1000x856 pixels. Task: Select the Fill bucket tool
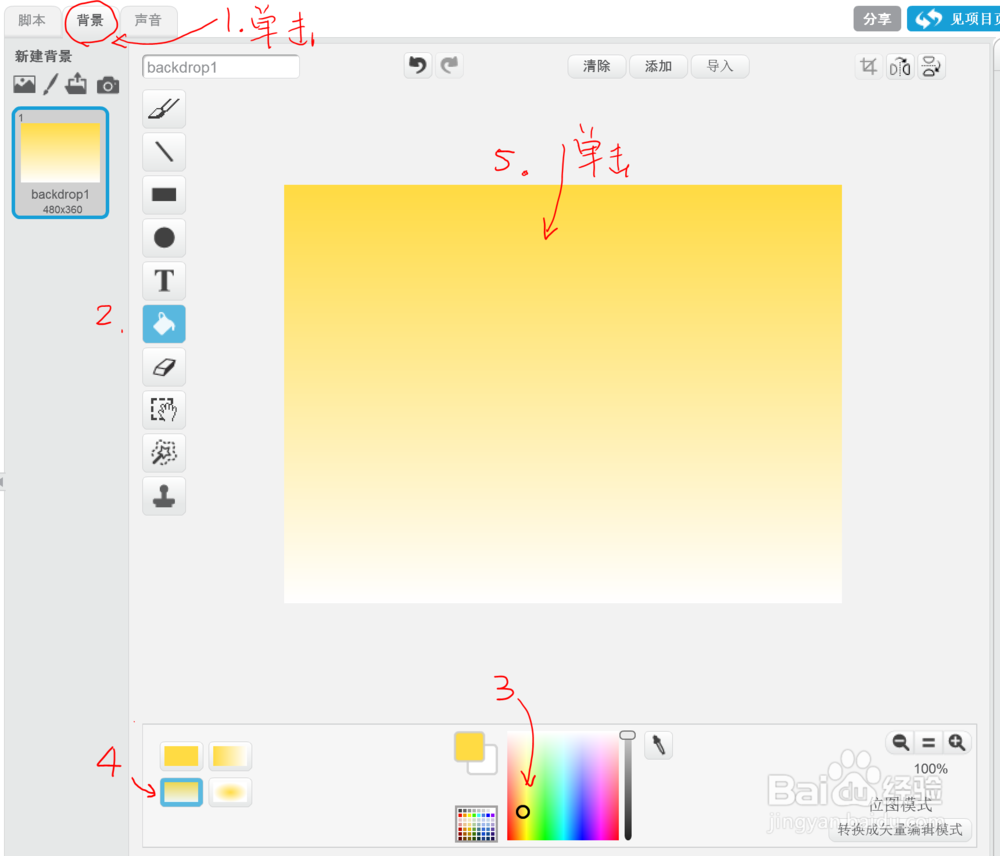pos(164,323)
